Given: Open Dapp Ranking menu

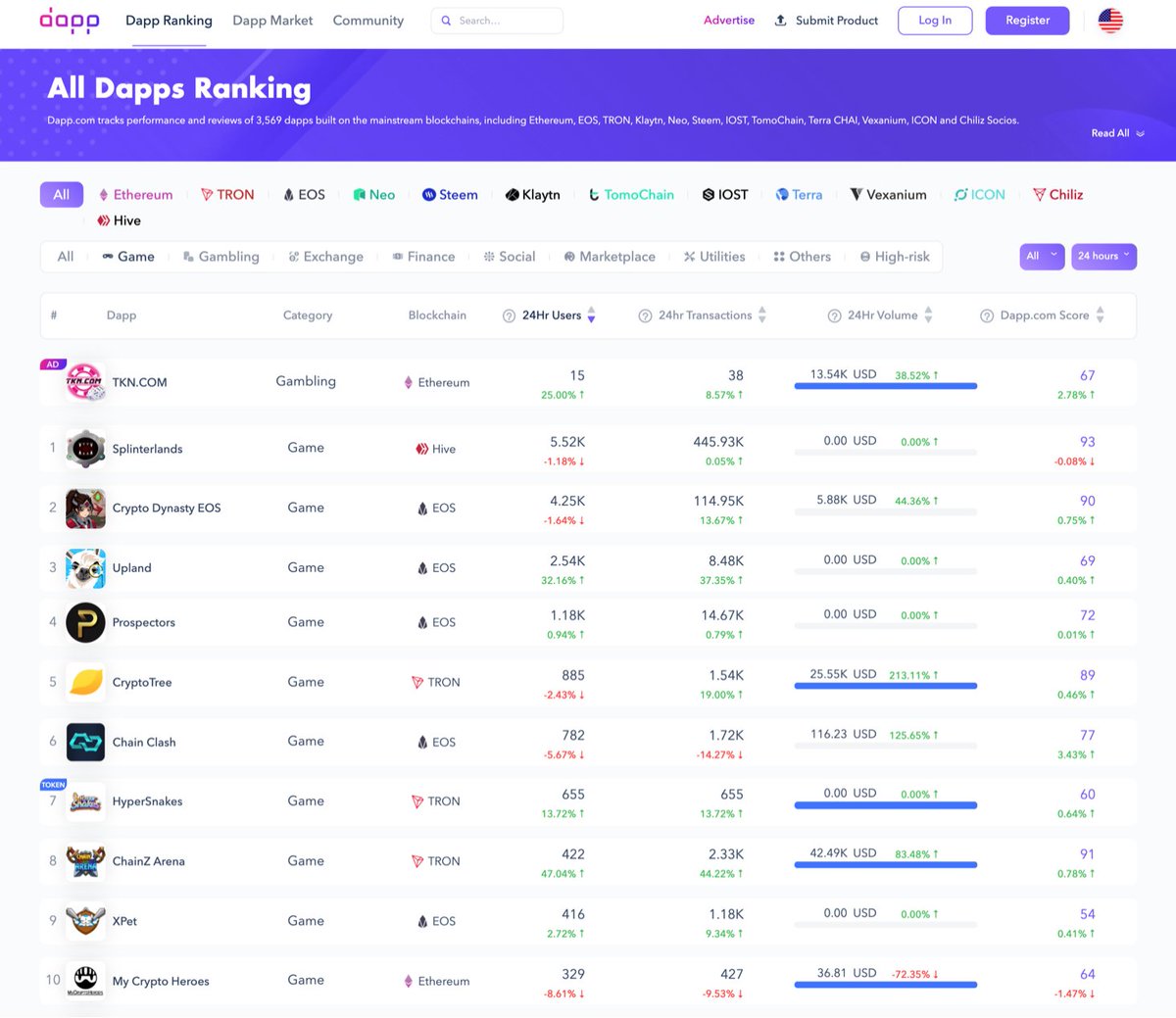Looking at the screenshot, I should [169, 21].
